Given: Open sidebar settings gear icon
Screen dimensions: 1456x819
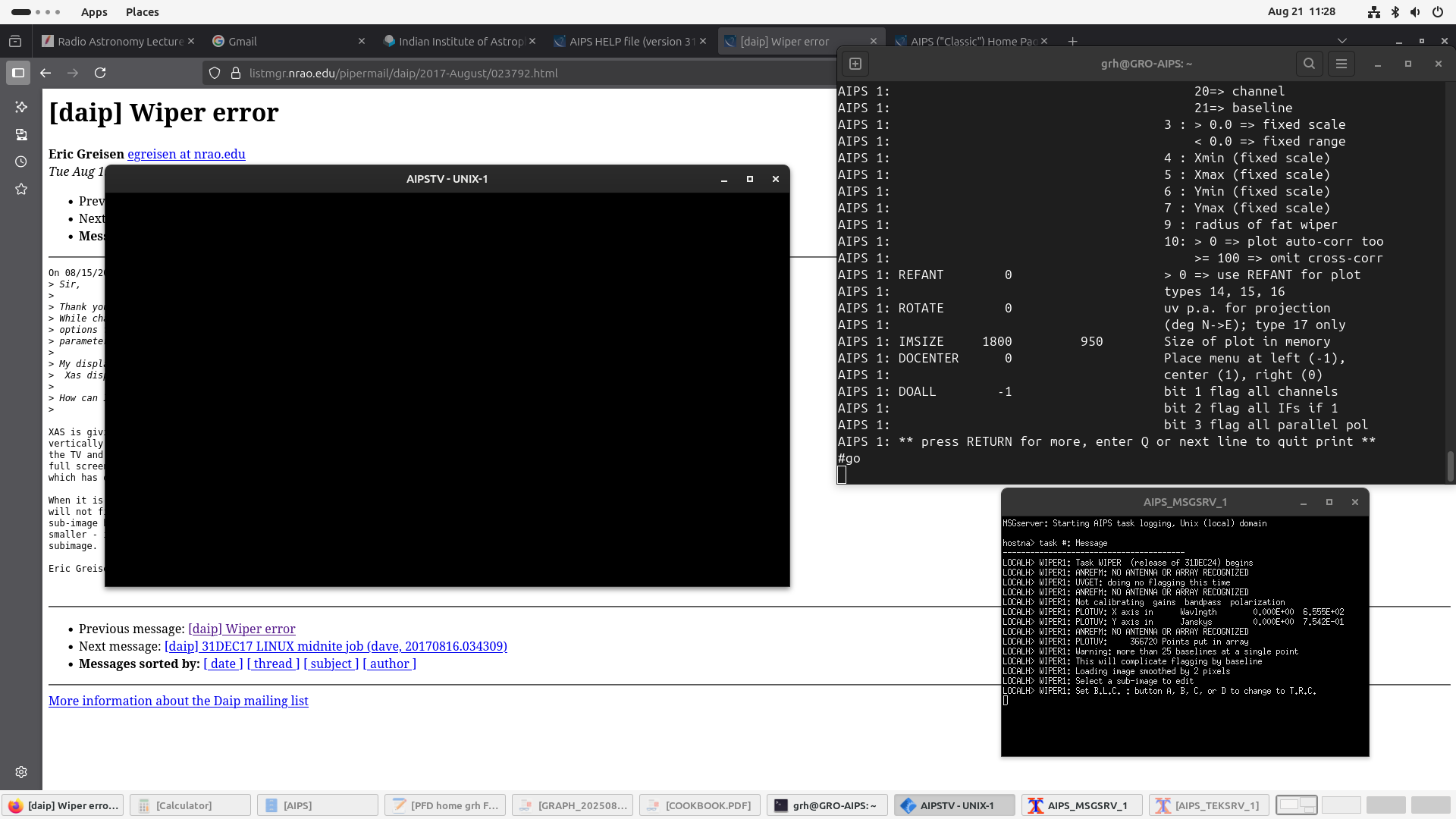Looking at the screenshot, I should point(21,771).
